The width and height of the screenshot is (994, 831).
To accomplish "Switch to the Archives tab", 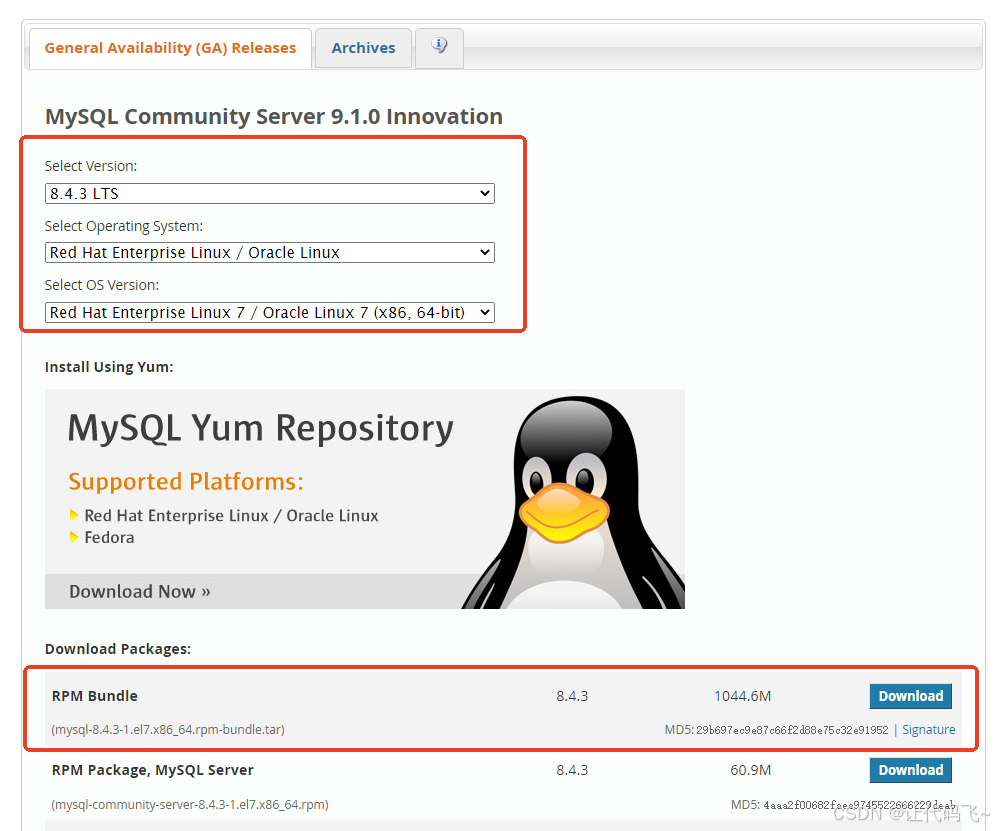I will pos(362,47).
